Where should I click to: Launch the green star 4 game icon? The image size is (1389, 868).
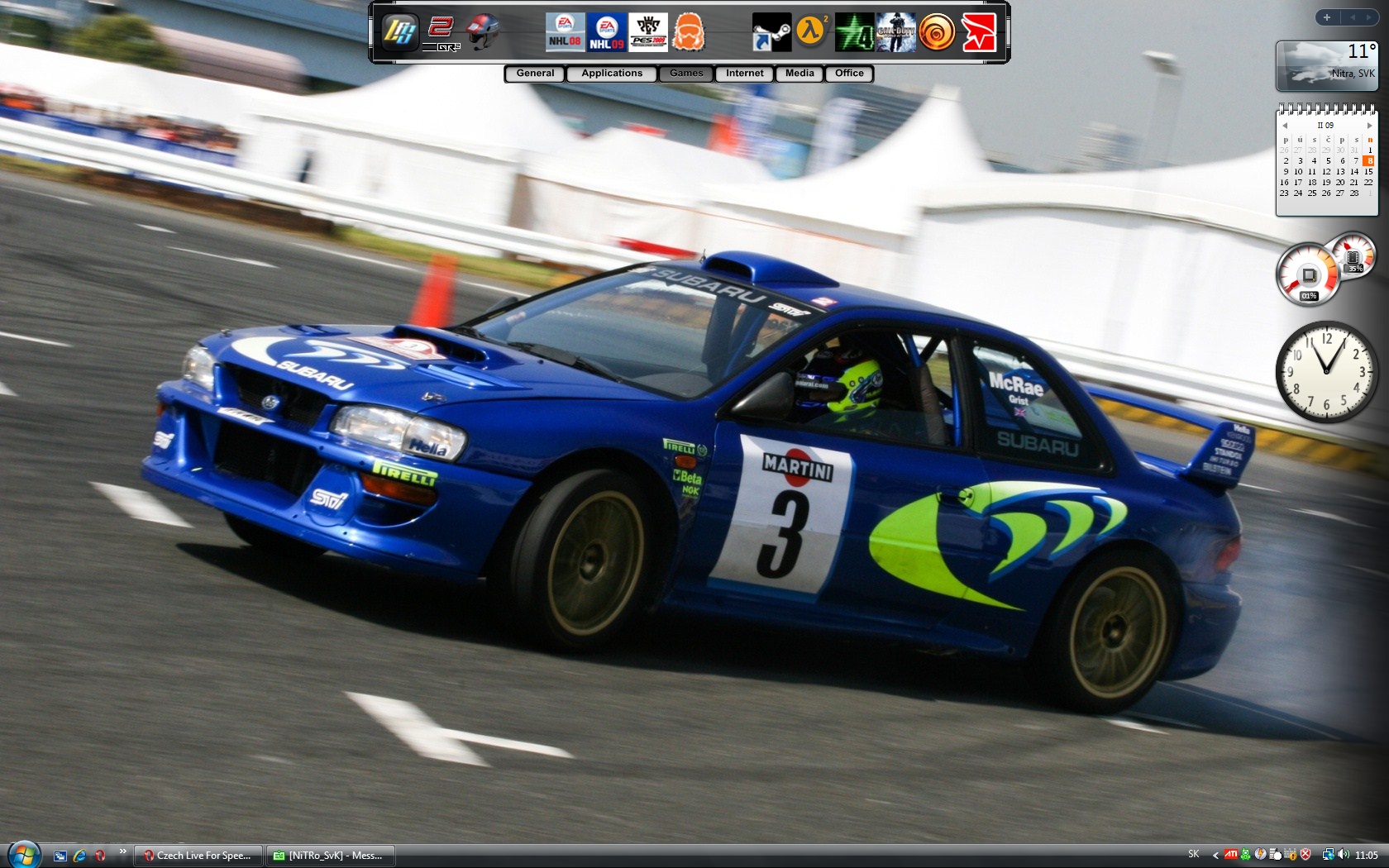[855, 32]
